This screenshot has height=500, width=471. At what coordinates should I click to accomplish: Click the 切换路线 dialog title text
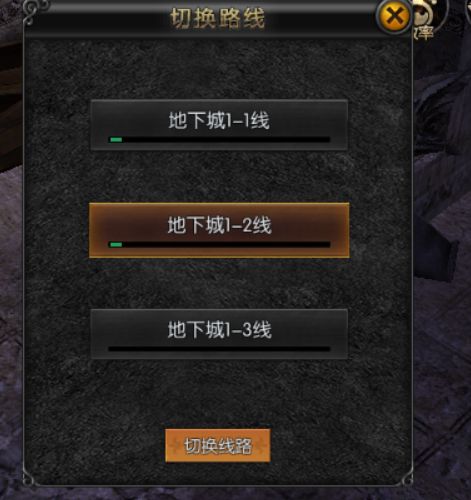tap(218, 18)
